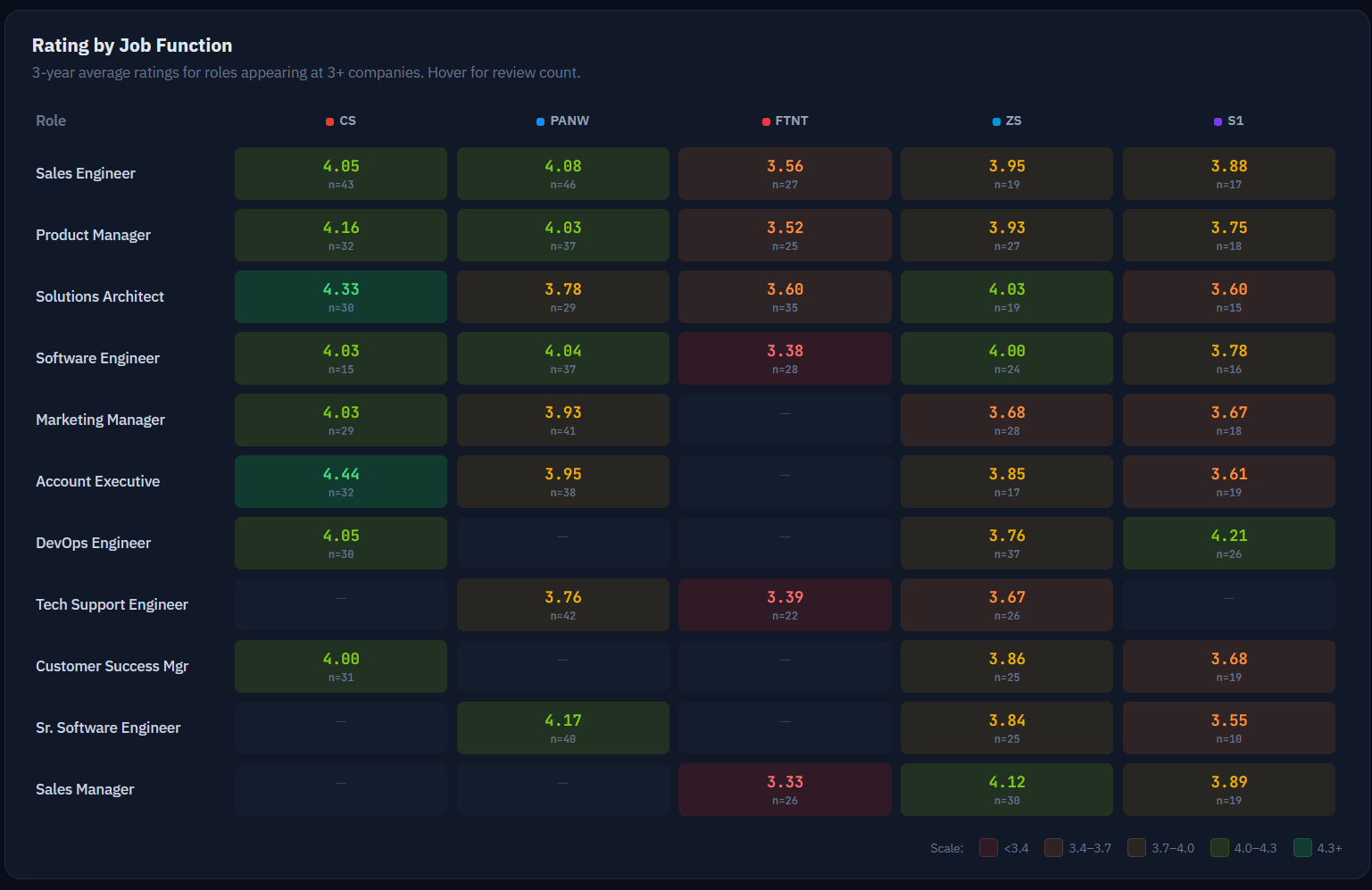Click the Product Manager FTNT cell 3.52
The height and width of the screenshot is (890, 1372).
785,235
